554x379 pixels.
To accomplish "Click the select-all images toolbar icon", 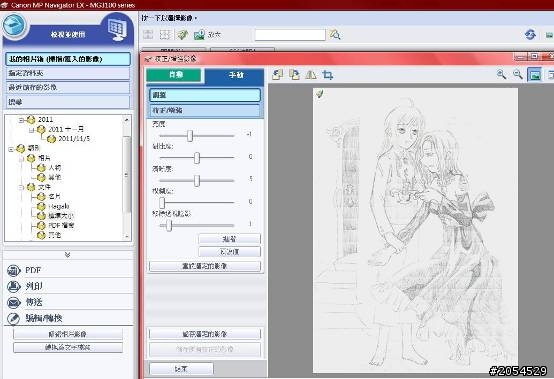I will click(x=148, y=35).
